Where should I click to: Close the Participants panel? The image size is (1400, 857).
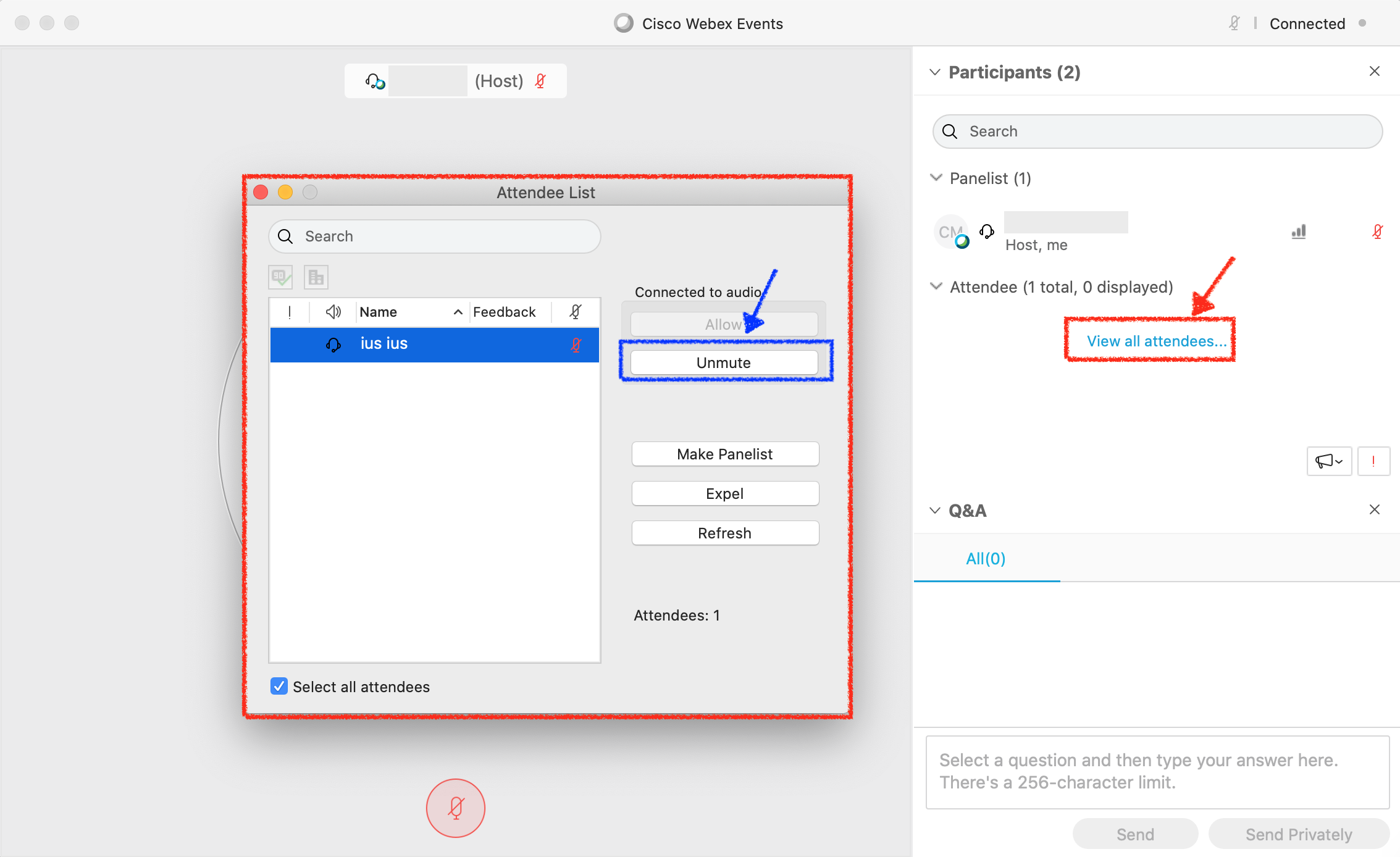coord(1374,72)
